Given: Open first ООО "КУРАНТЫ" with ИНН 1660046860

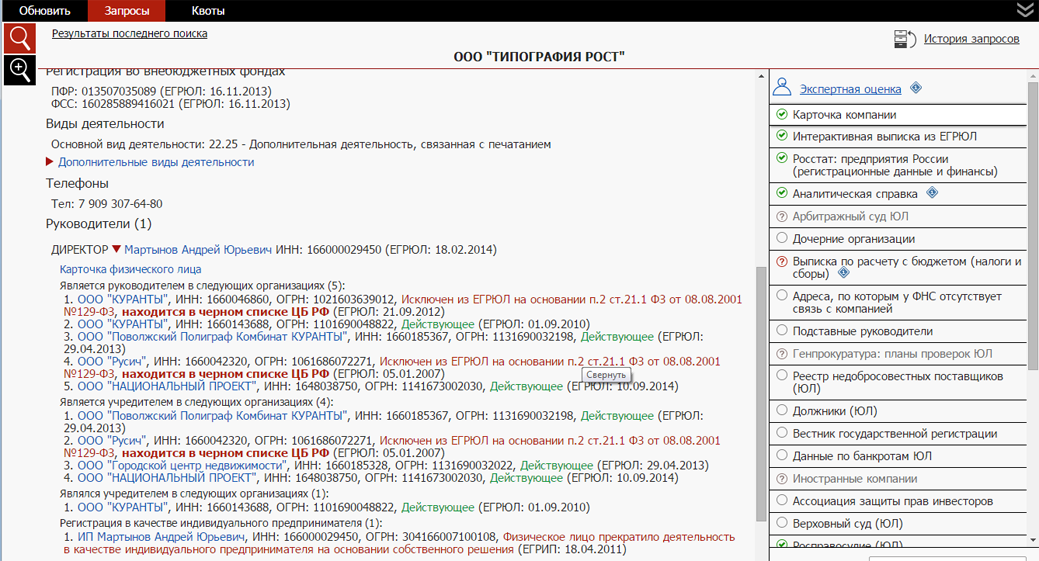Looking at the screenshot, I should tap(123, 299).
